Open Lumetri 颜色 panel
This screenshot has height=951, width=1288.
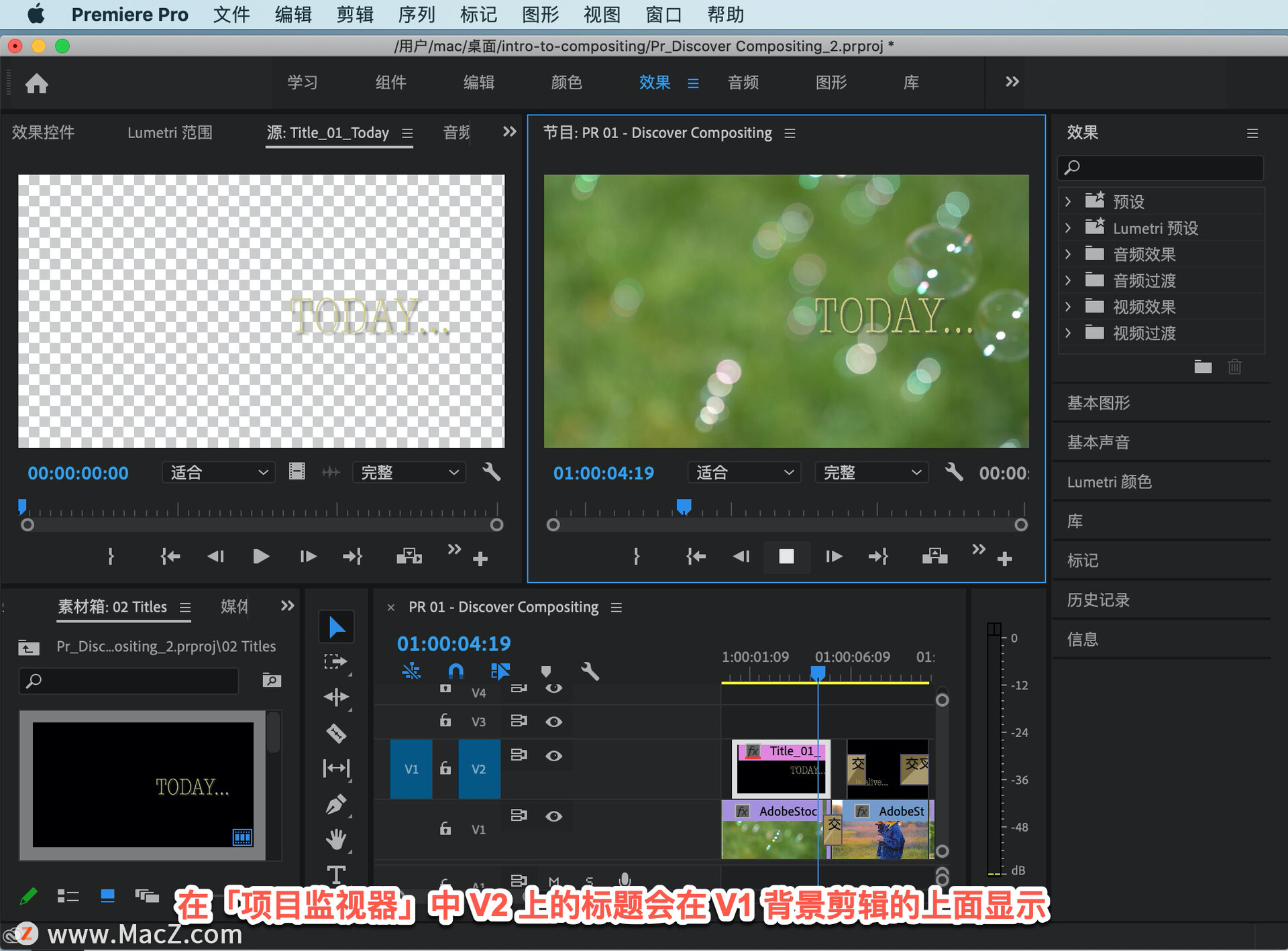point(1109,482)
